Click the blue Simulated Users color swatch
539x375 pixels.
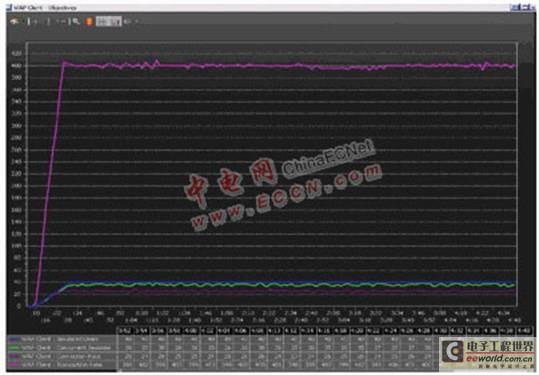(x=14, y=339)
